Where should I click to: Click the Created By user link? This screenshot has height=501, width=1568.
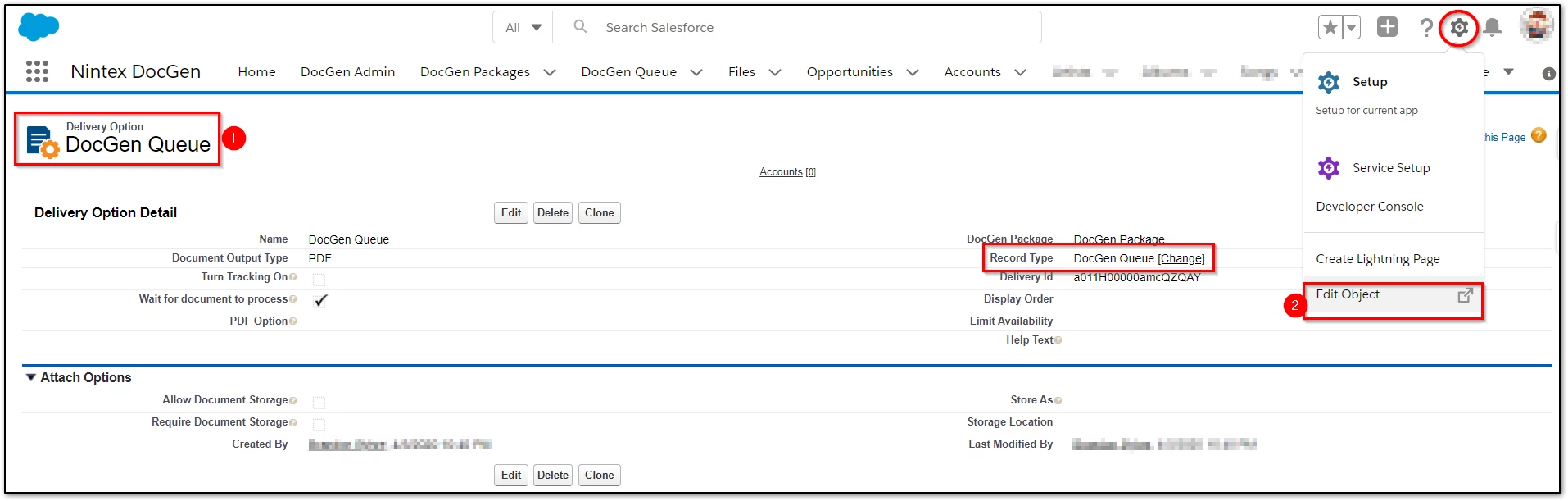click(x=347, y=444)
